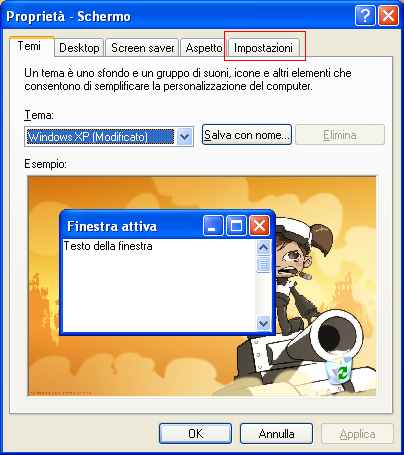
Task: Open the Desktop tab
Action: [79, 48]
